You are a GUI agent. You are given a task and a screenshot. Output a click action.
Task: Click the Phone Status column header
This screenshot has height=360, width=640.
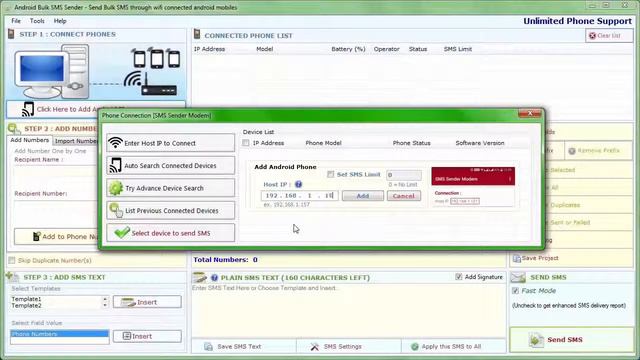[411, 143]
